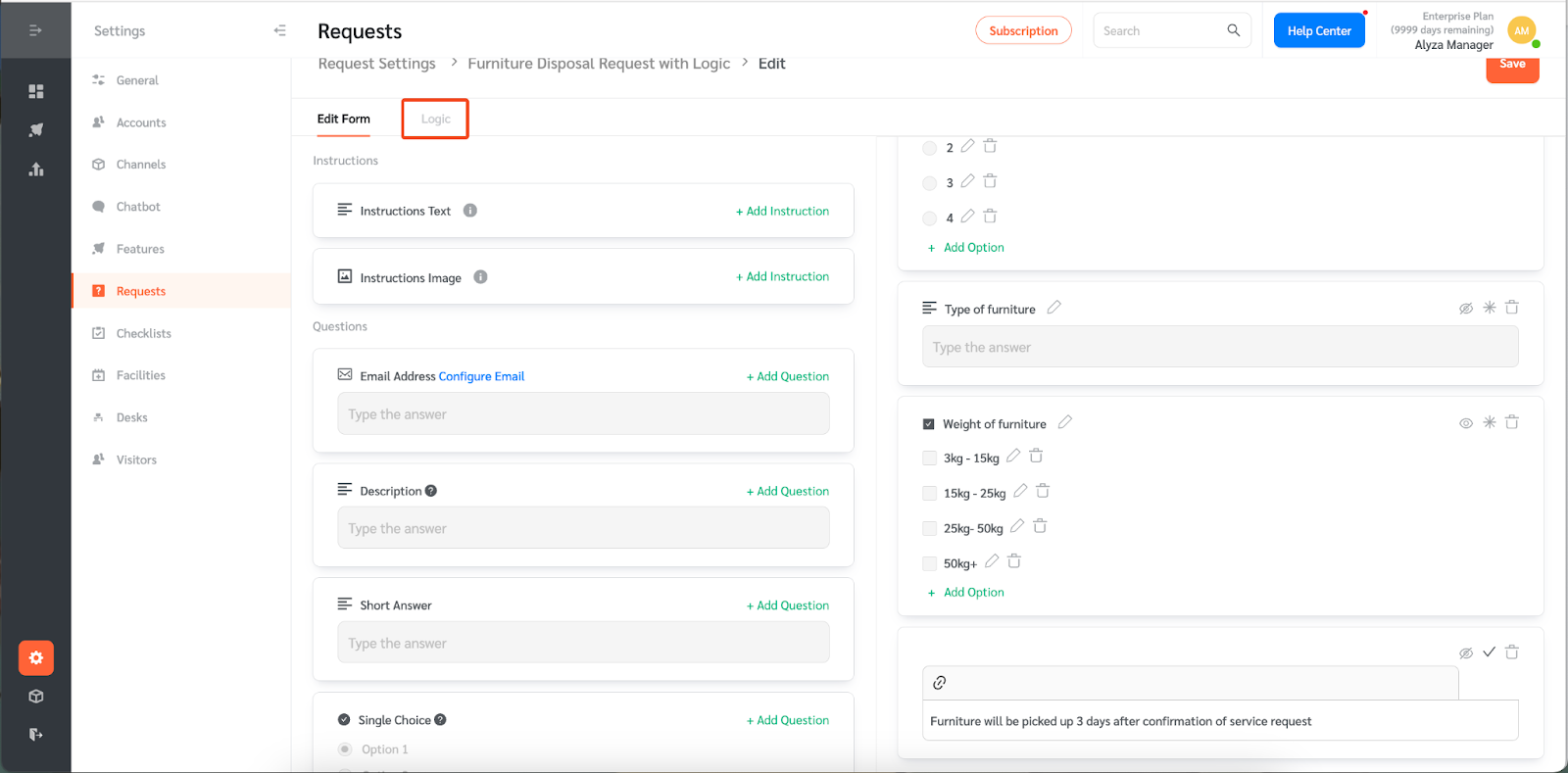Screen dimensions: 1568x773
Task: Toggle visibility of Type of furniture
Action: tap(1466, 309)
